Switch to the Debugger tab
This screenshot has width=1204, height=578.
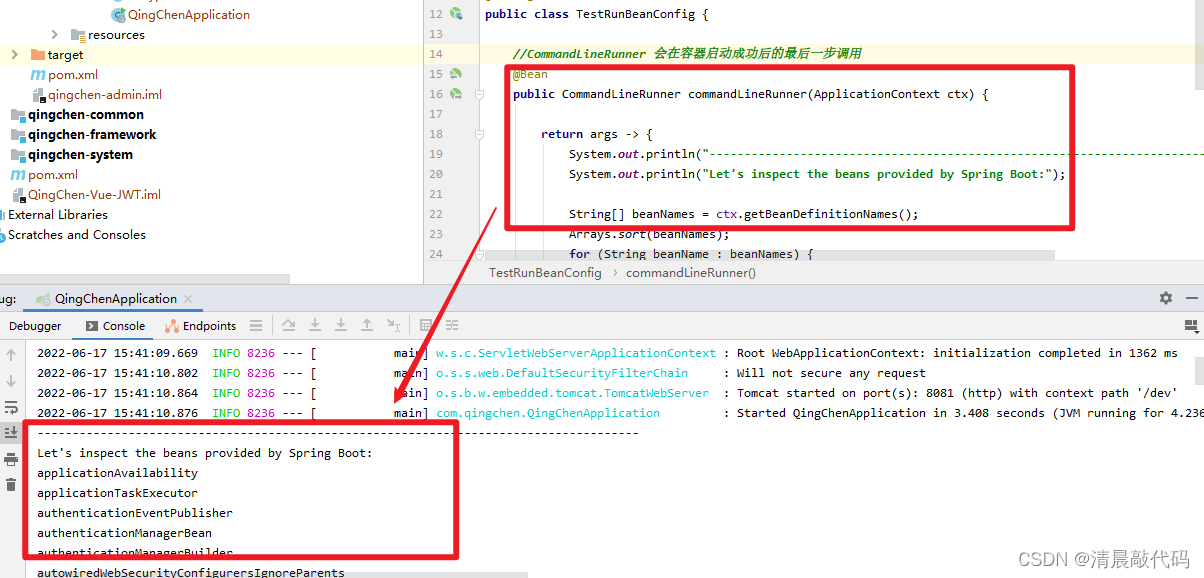[35, 326]
